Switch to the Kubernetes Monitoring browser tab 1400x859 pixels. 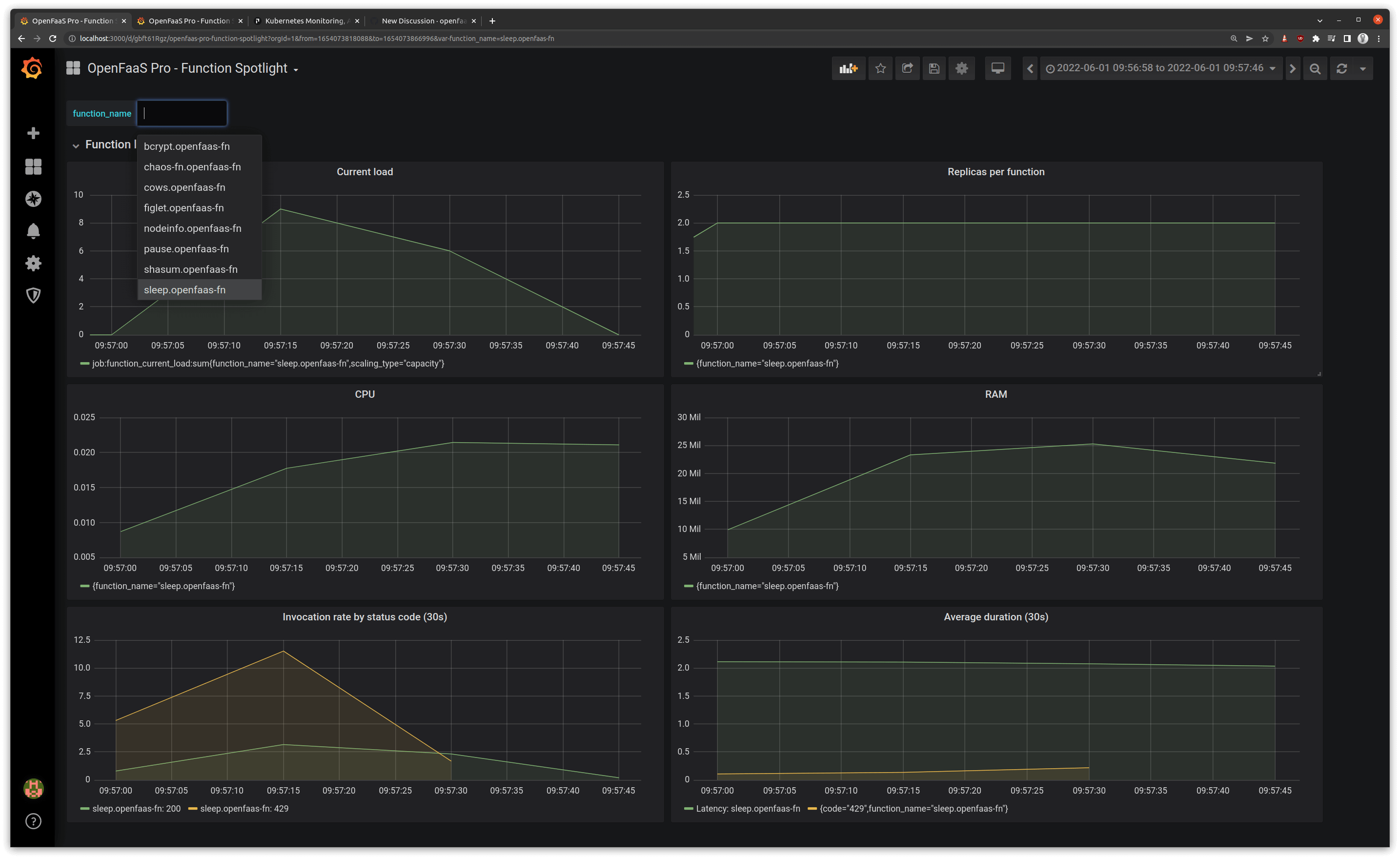click(x=307, y=20)
